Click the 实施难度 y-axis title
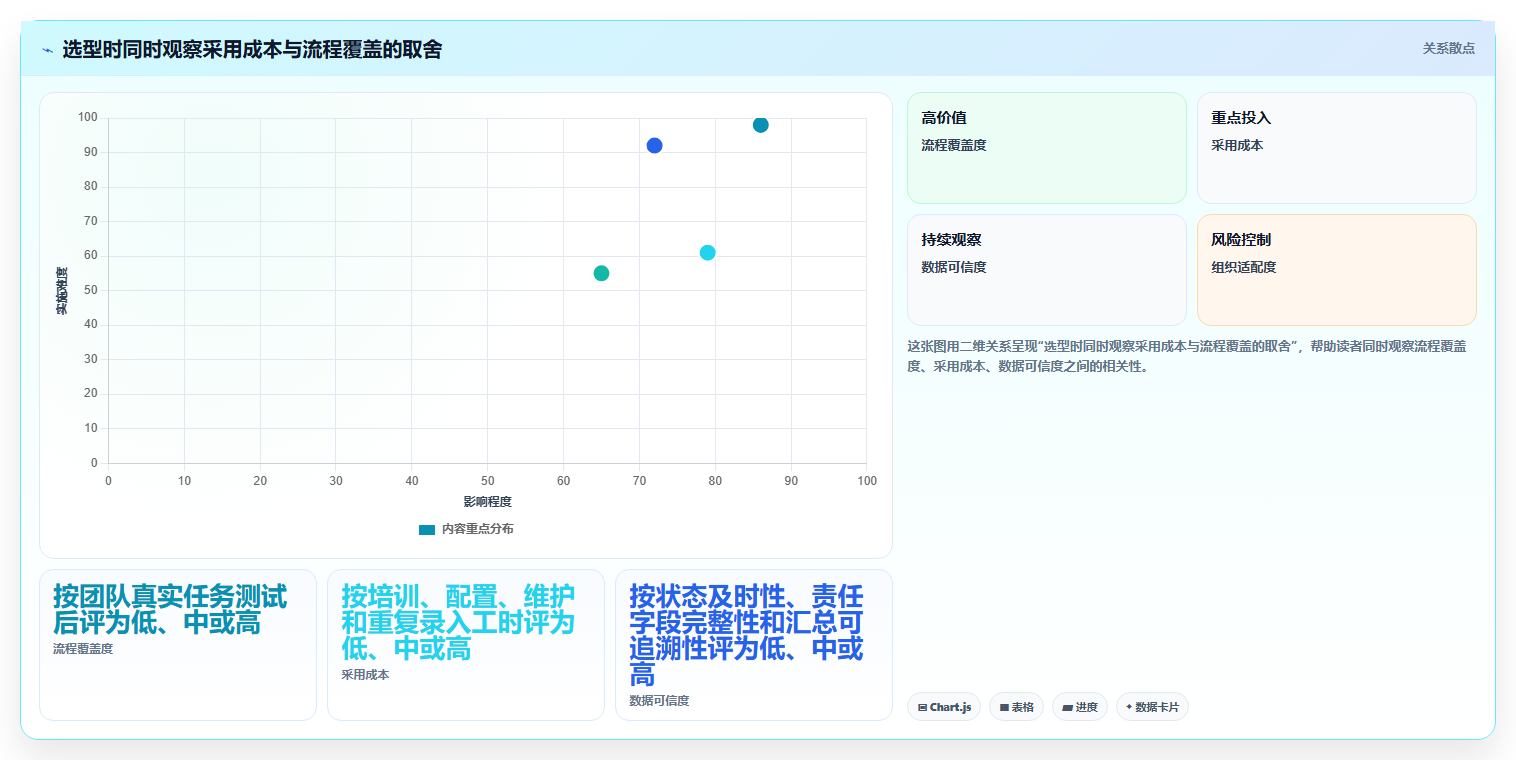 [62, 291]
